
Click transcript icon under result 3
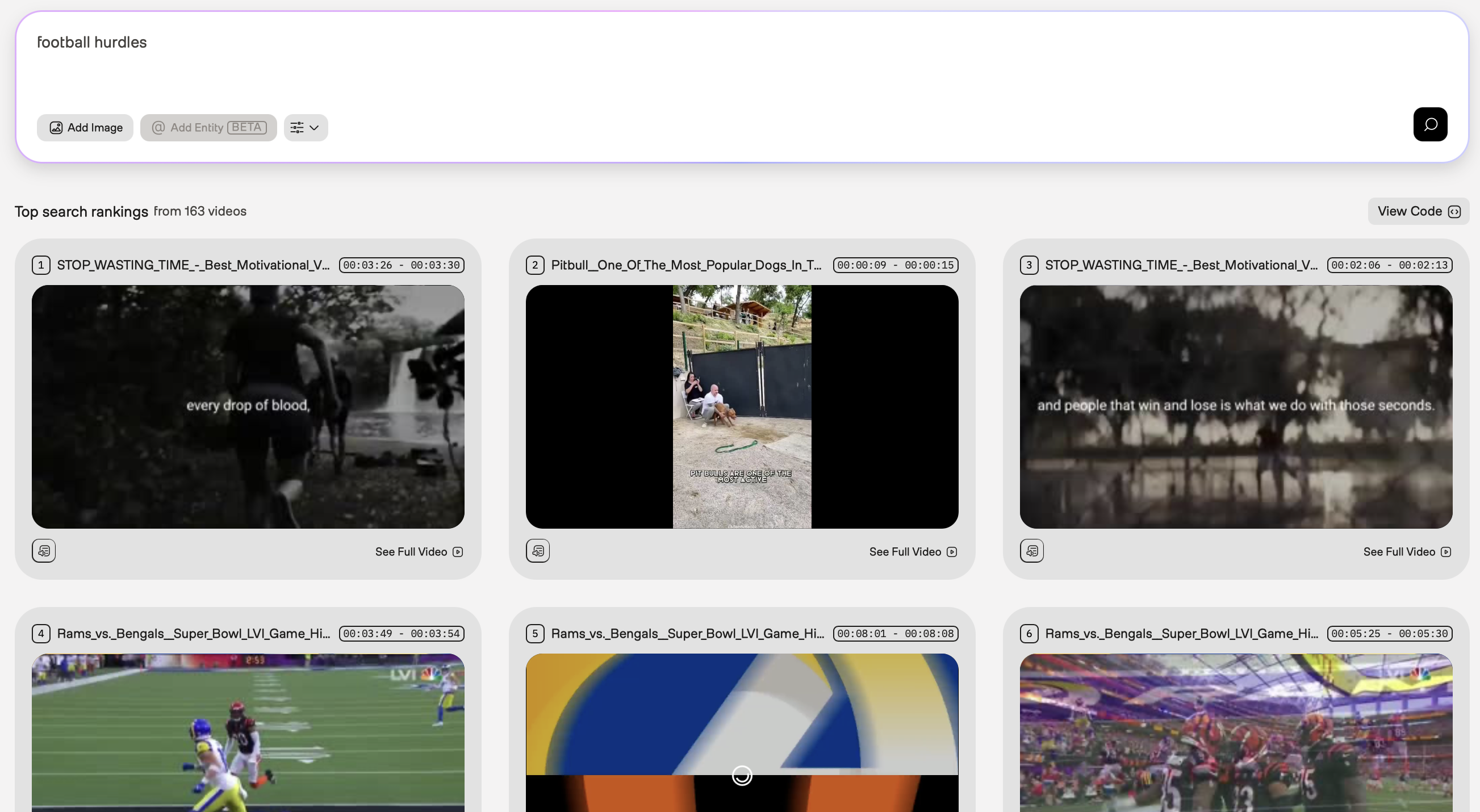(x=1031, y=551)
